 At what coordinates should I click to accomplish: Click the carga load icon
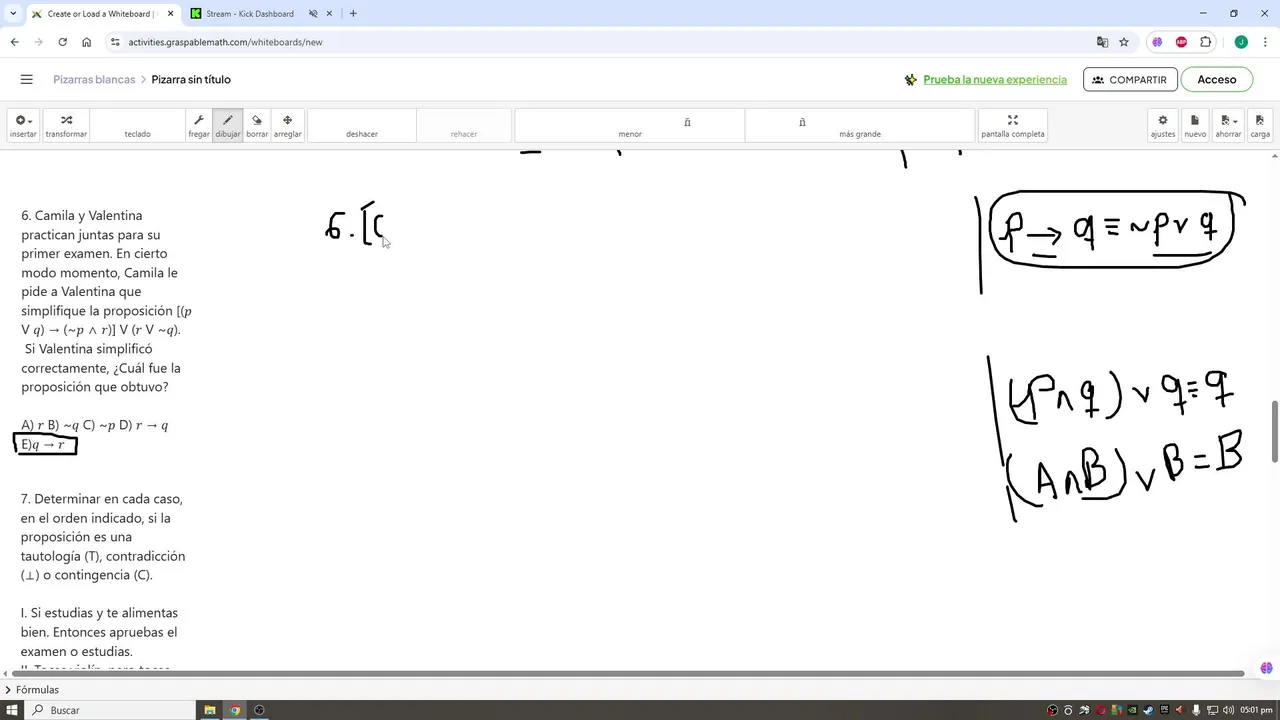tap(1260, 125)
